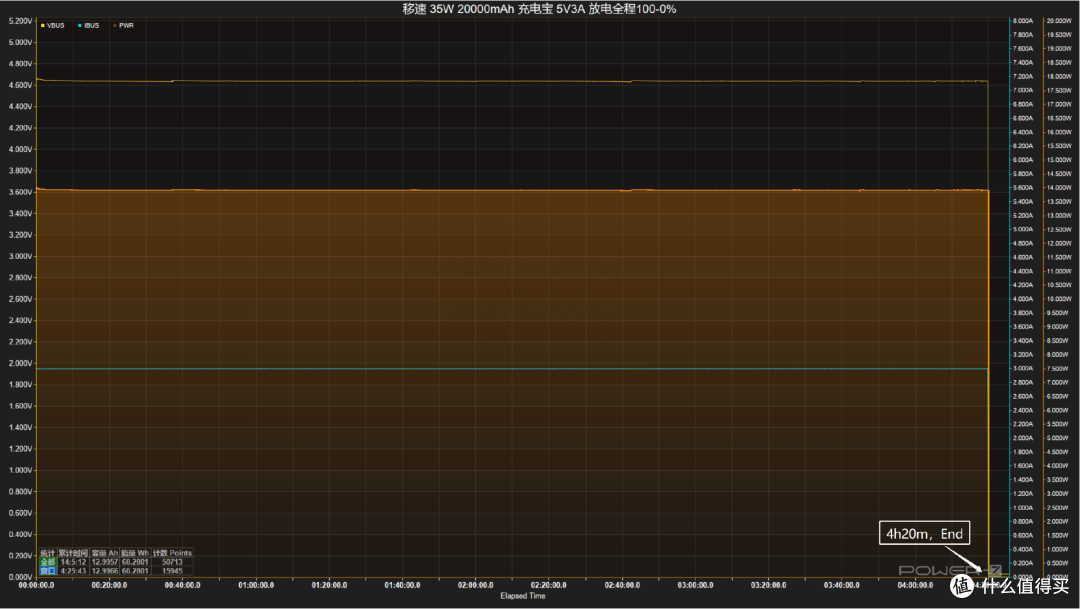
Task: Click the 50713 points count cell
Action: [172, 562]
